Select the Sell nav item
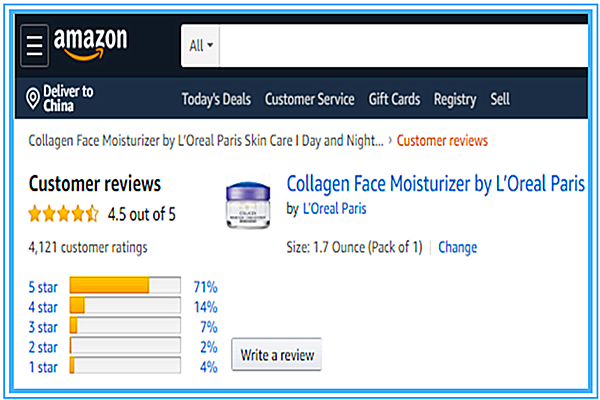The height and width of the screenshot is (400, 600). [500, 99]
